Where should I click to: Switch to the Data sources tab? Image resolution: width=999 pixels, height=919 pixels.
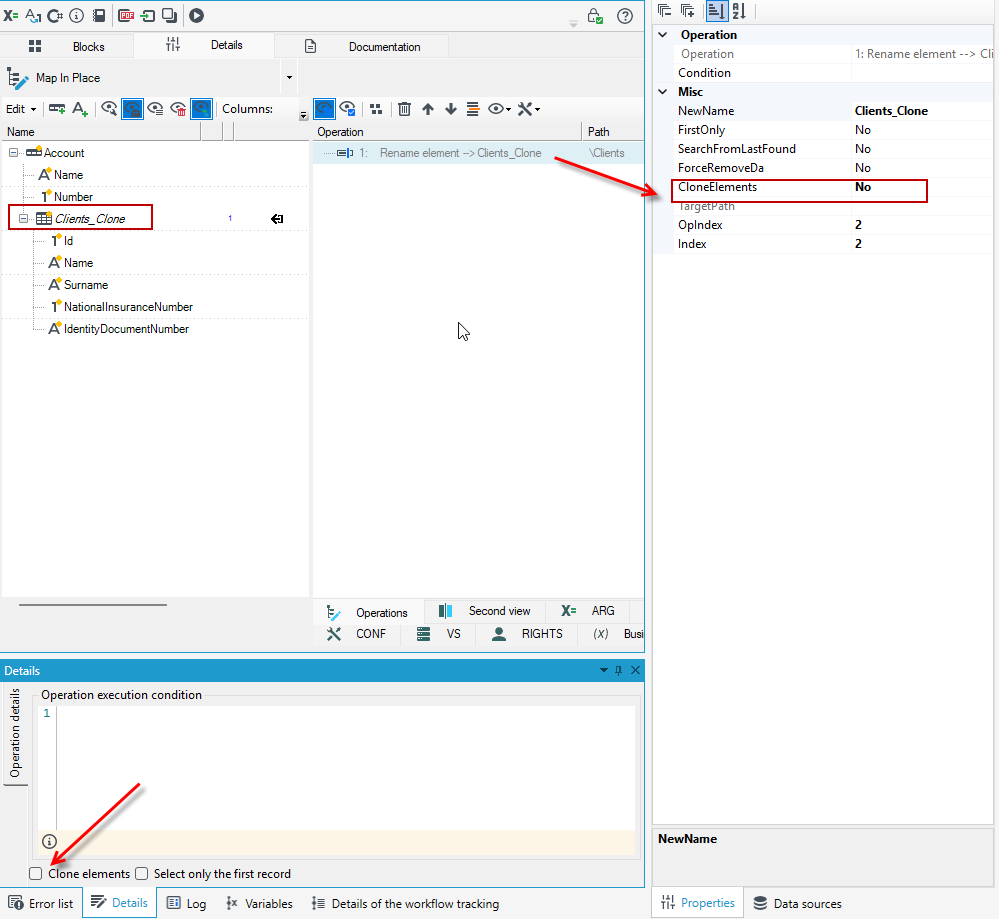click(x=797, y=903)
